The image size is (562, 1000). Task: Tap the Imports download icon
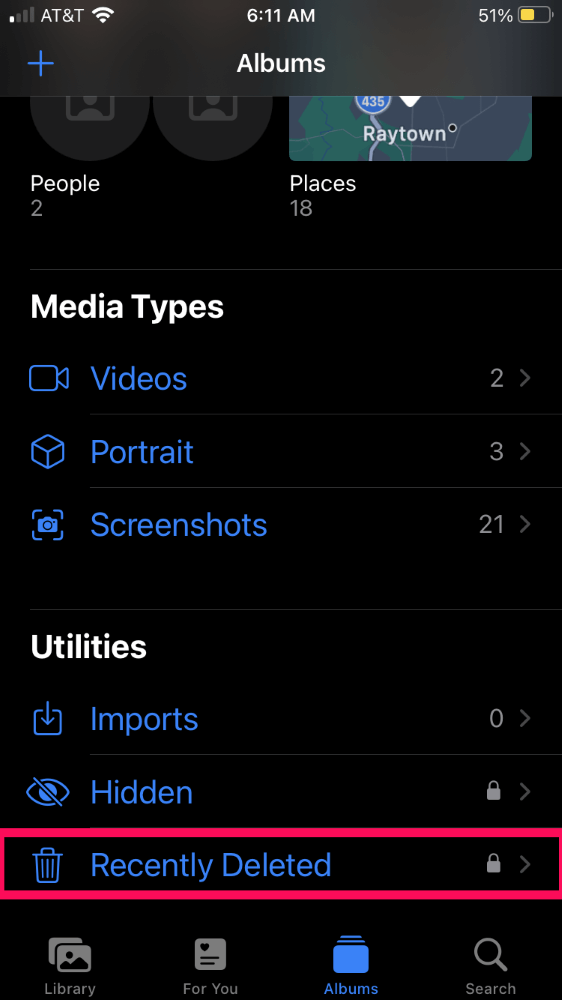[48, 719]
